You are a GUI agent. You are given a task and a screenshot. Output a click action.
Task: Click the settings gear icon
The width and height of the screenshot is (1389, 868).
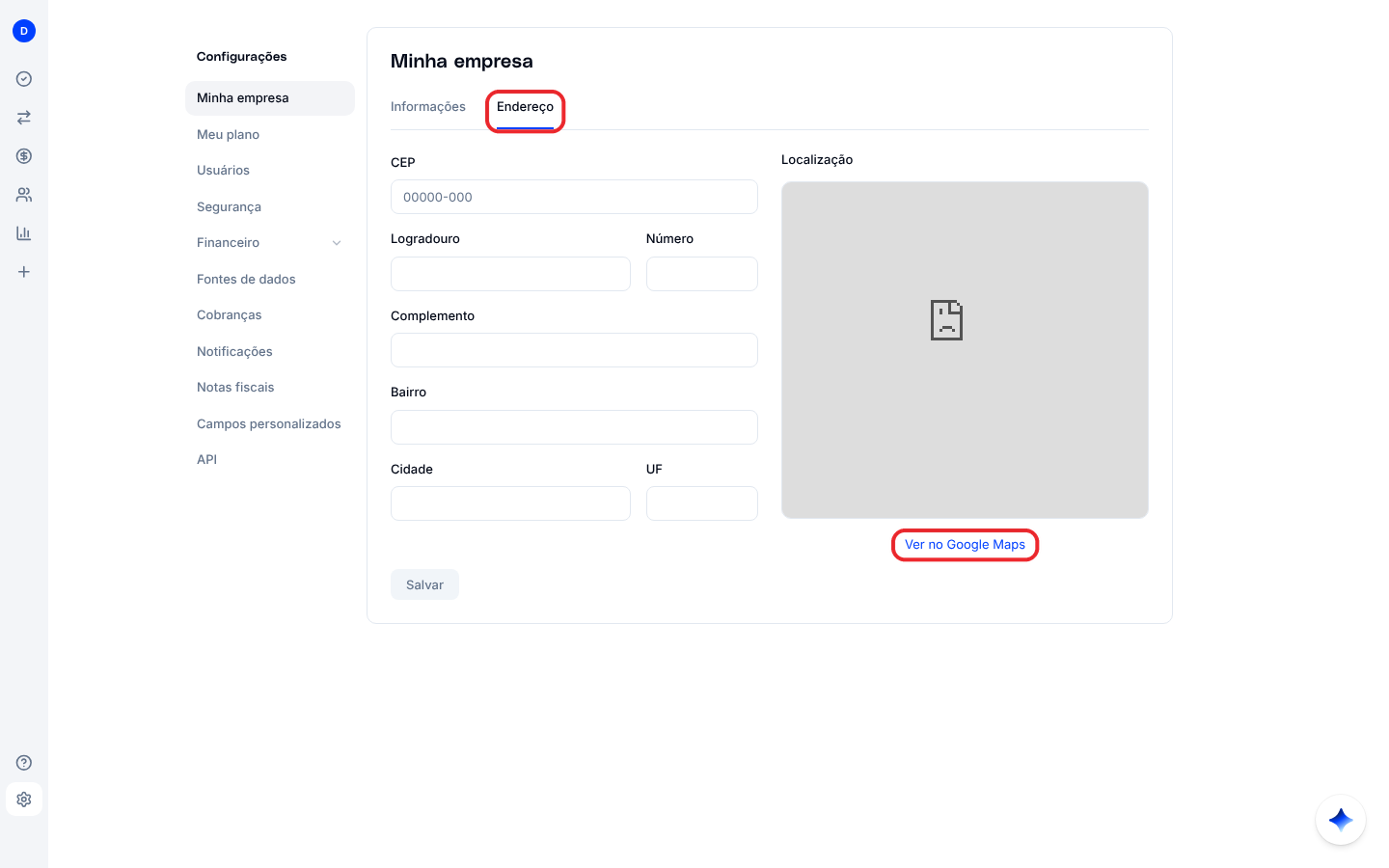click(24, 800)
